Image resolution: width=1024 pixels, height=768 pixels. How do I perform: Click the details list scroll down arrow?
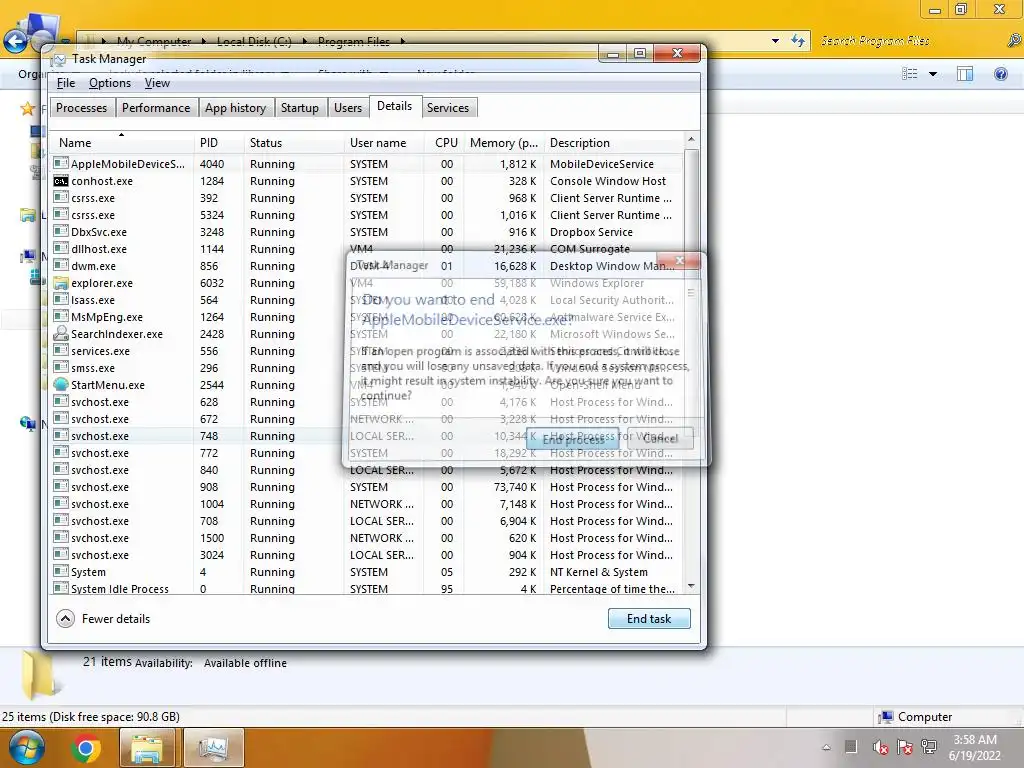(691, 586)
